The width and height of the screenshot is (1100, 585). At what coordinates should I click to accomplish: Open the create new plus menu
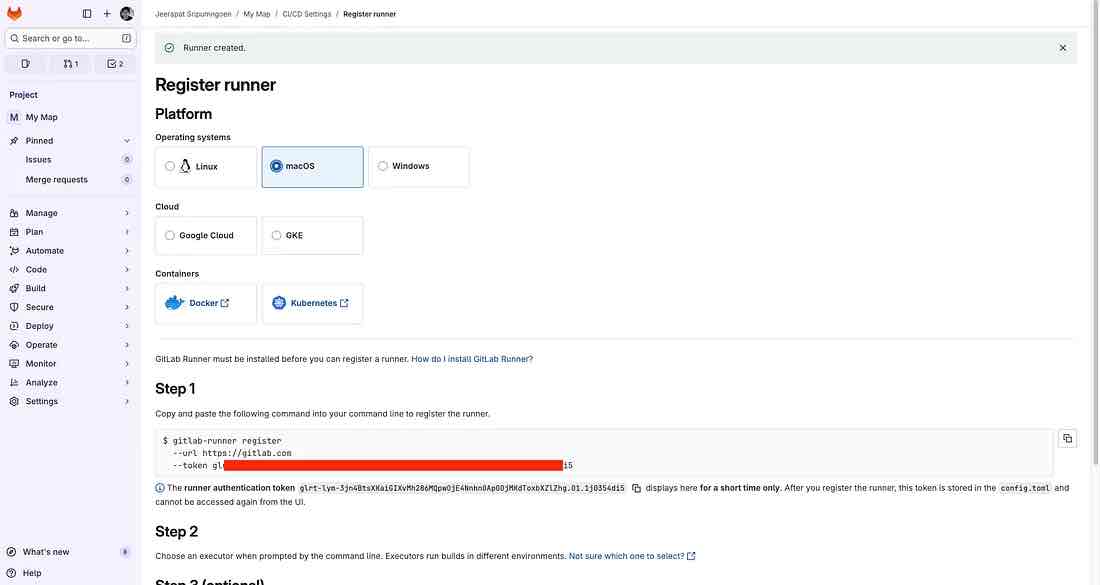coord(107,13)
